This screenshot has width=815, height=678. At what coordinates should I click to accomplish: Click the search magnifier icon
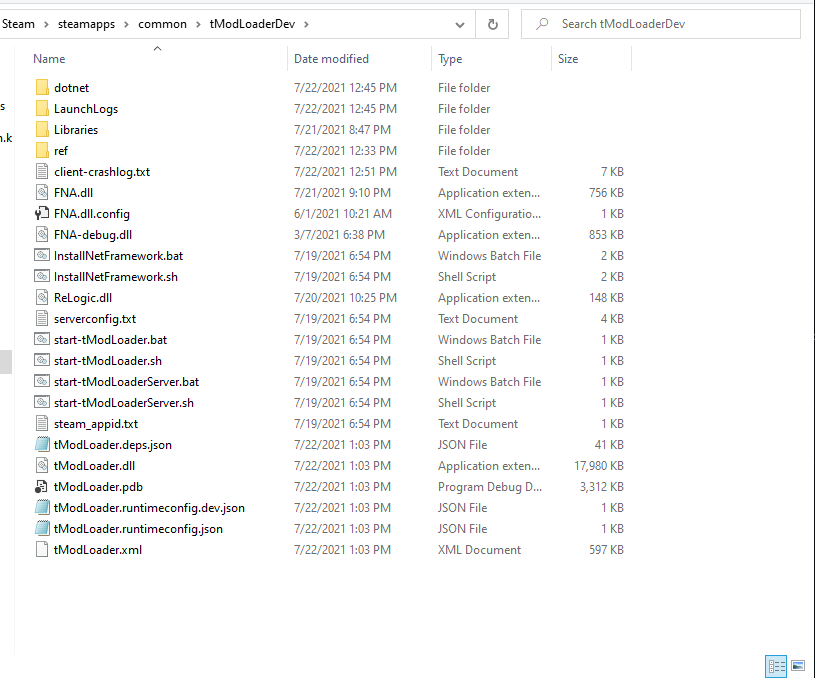pyautogui.click(x=542, y=24)
